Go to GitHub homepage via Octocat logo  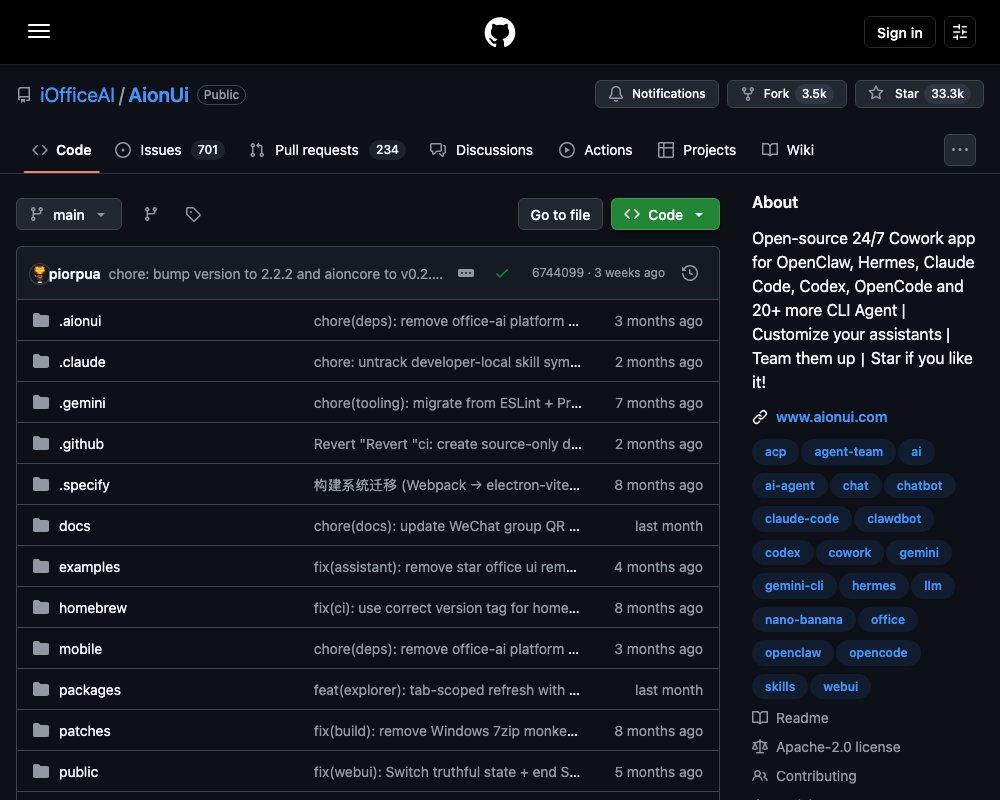pos(499,32)
